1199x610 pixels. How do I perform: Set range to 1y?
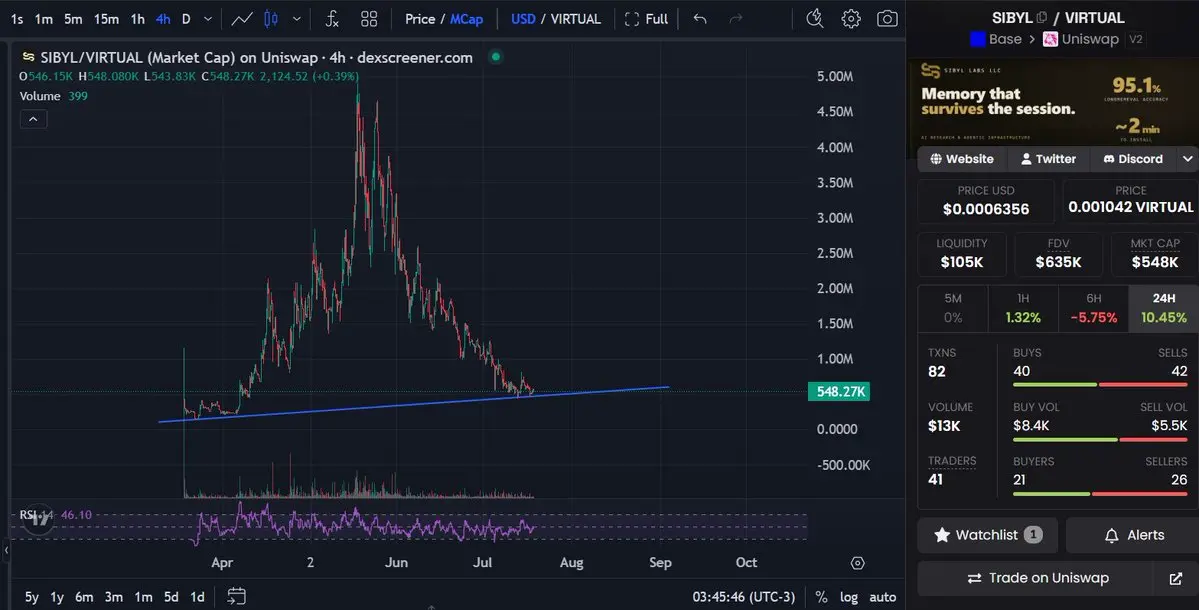(x=57, y=597)
